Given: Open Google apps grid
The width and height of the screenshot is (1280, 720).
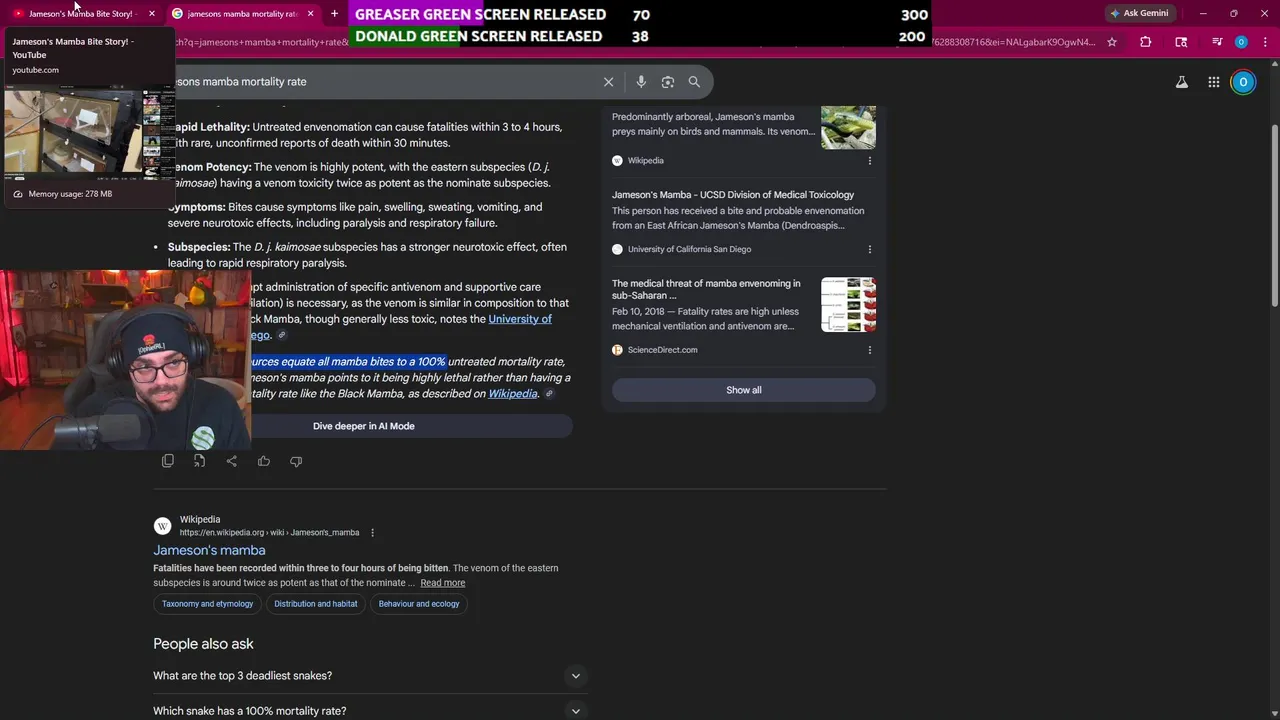Looking at the screenshot, I should [1213, 82].
